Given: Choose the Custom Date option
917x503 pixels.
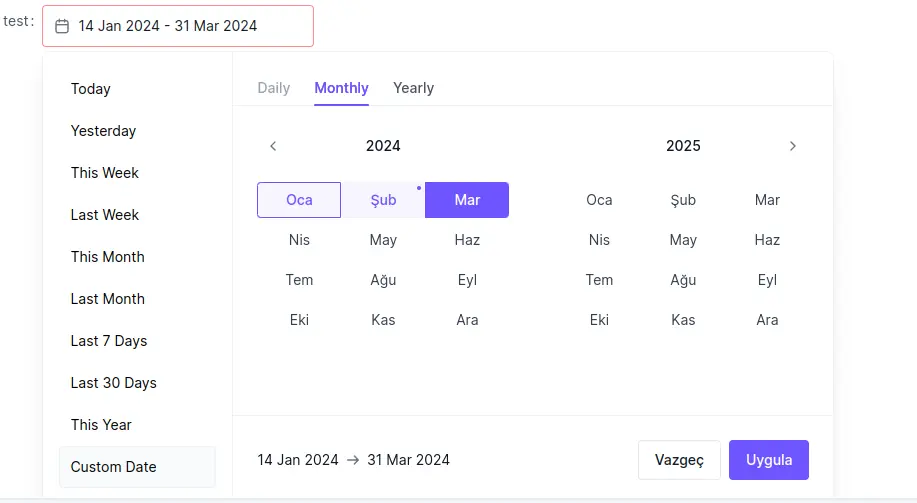Looking at the screenshot, I should pos(114,467).
